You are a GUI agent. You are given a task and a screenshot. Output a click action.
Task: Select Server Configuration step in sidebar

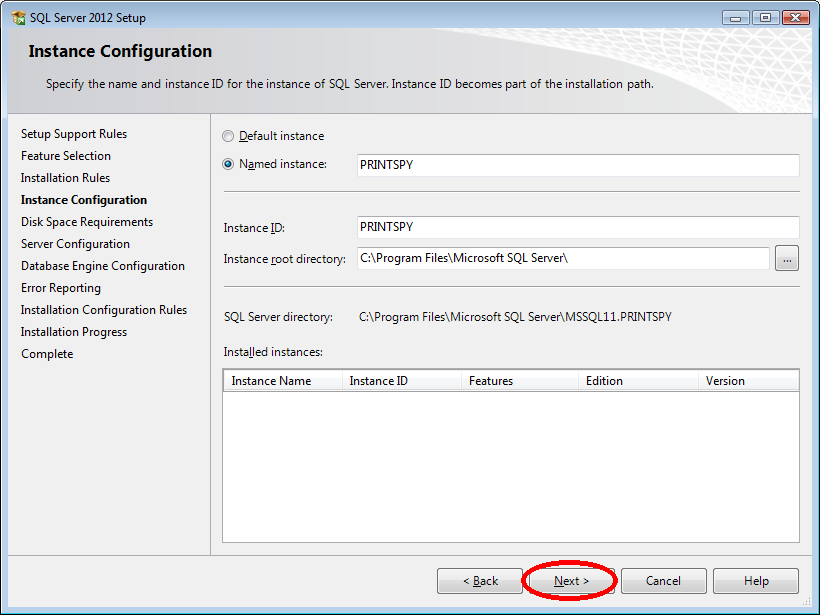pyautogui.click(x=75, y=244)
